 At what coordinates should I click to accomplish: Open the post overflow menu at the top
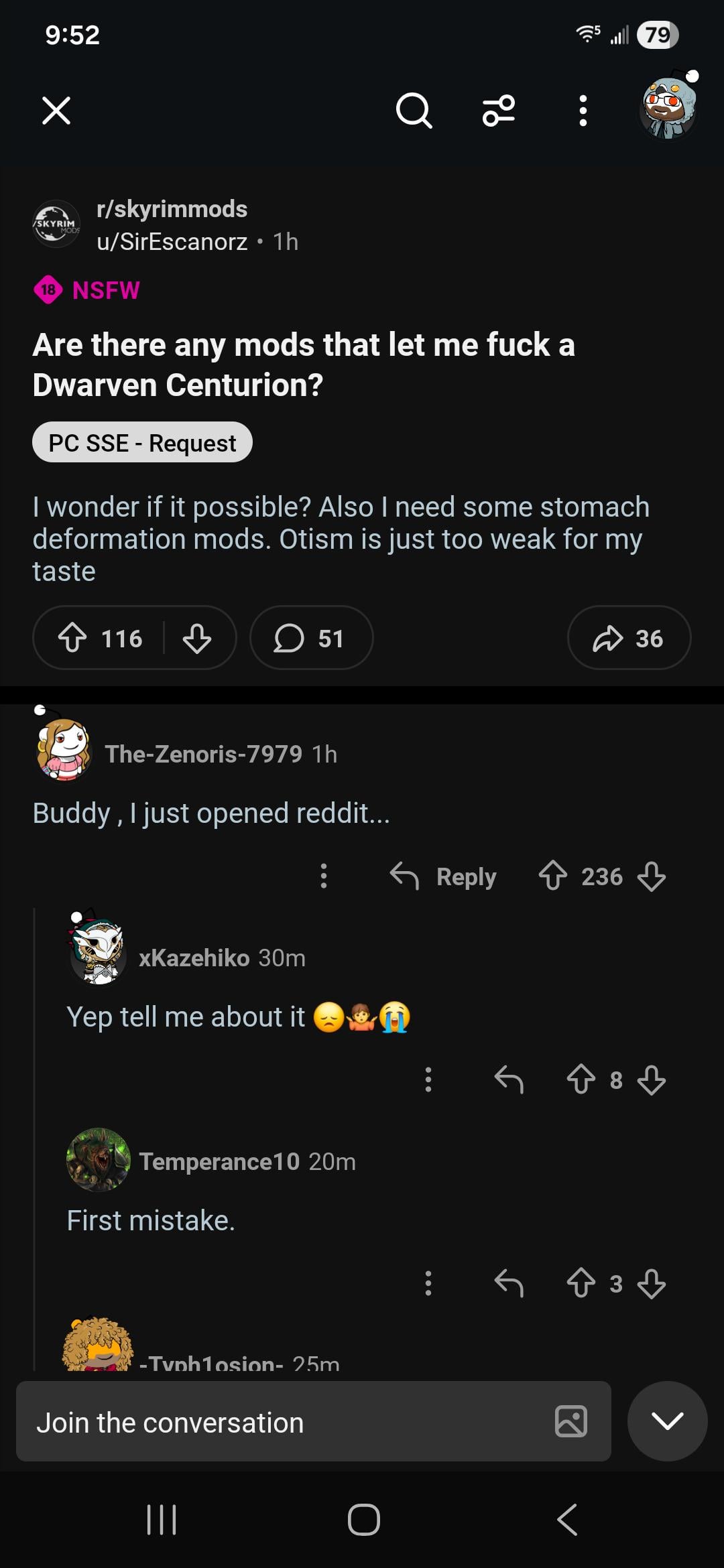583,111
